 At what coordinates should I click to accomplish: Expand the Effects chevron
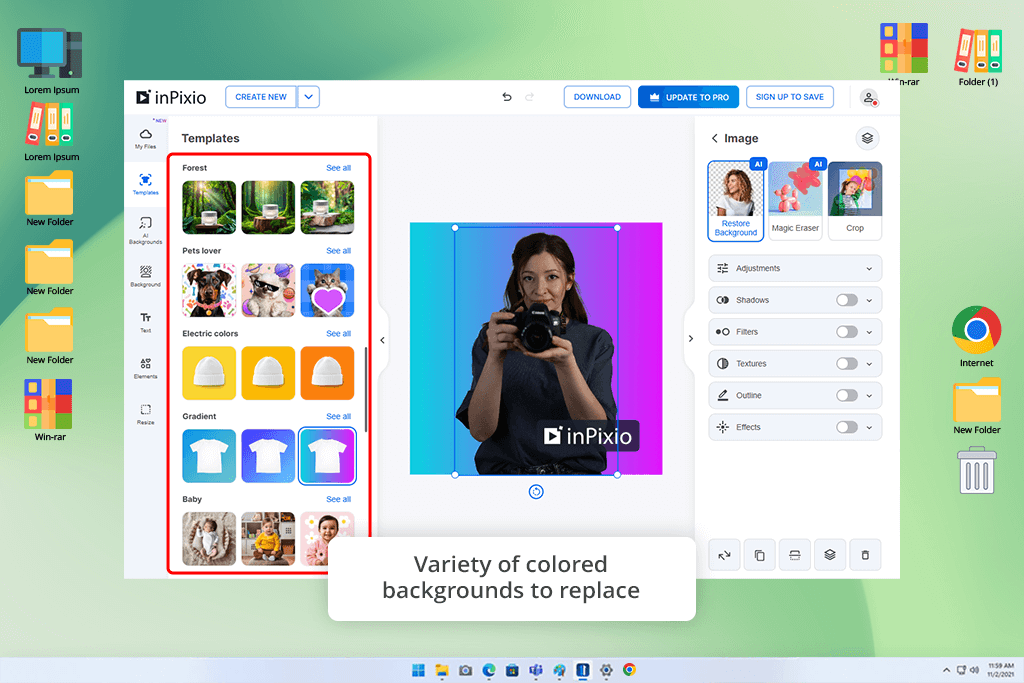pos(869,428)
